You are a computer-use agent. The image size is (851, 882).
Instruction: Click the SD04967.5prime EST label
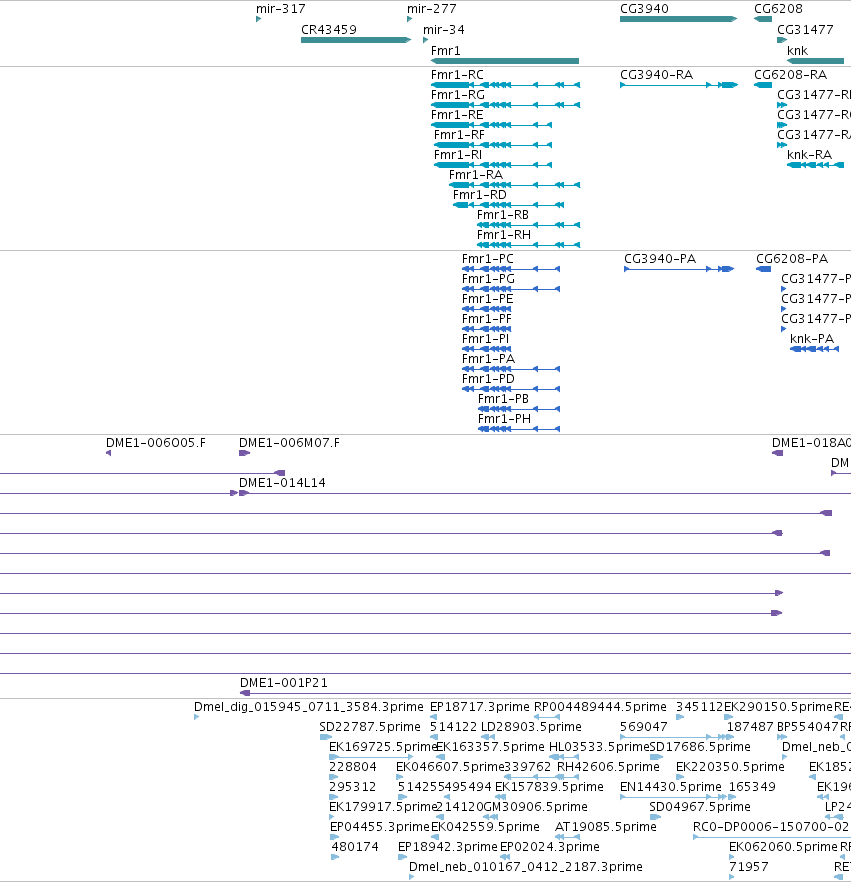[x=700, y=807]
